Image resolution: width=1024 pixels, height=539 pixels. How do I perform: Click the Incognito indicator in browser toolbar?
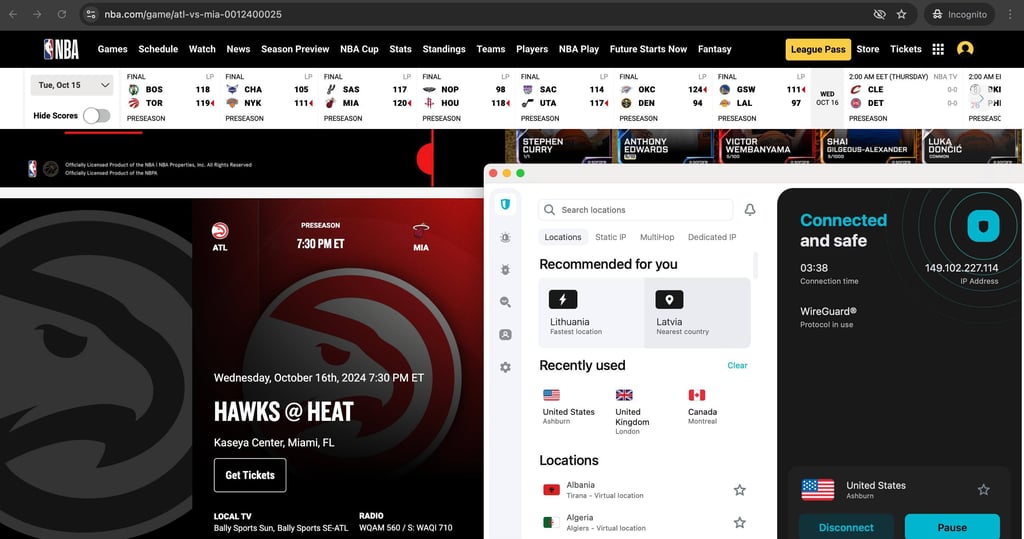coord(959,14)
